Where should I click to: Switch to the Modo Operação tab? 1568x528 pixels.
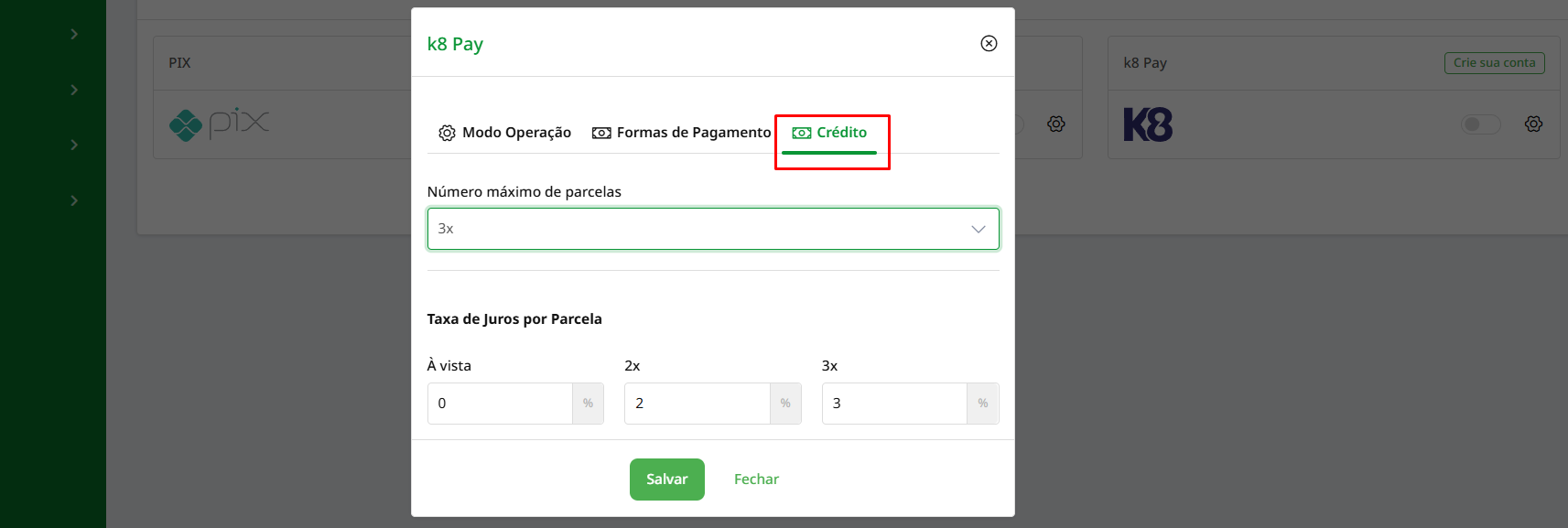point(505,133)
